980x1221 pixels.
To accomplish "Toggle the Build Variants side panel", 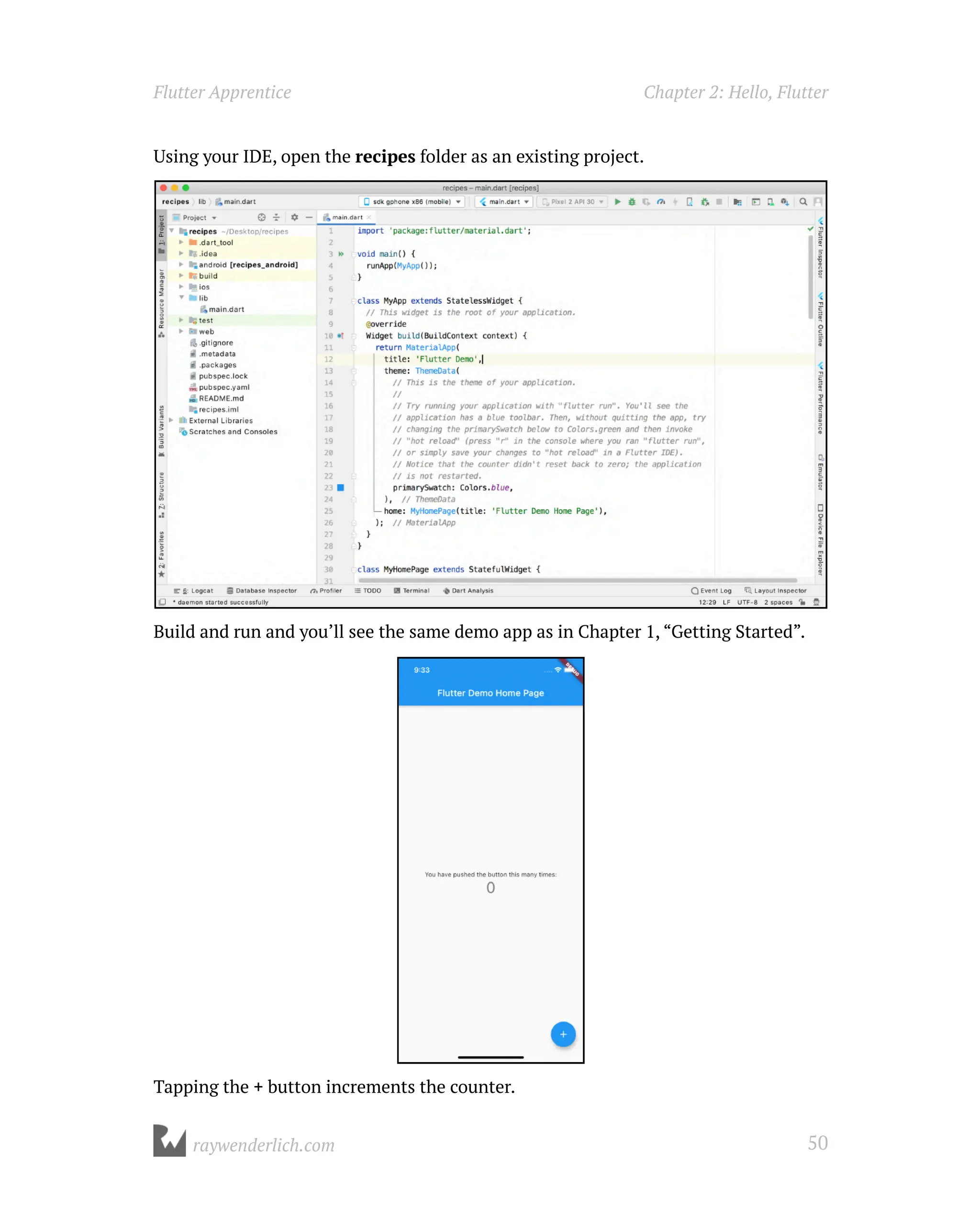I will coord(161,432).
